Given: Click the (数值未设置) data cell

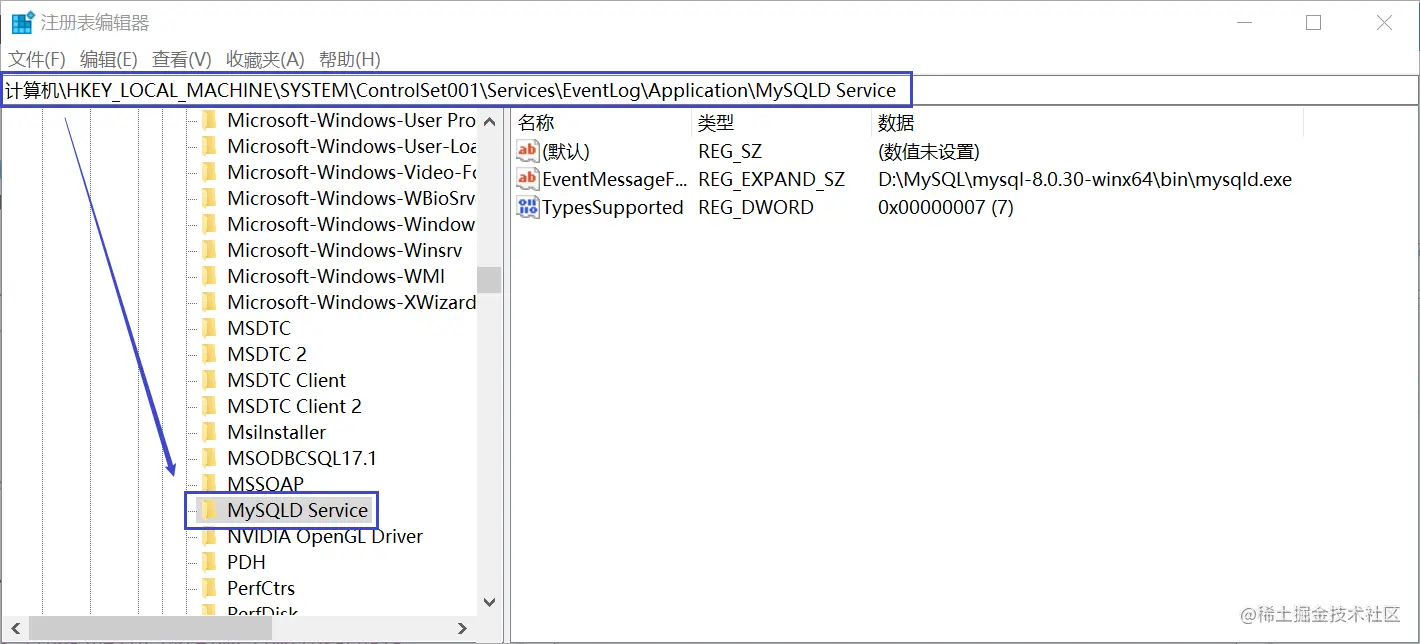Looking at the screenshot, I should (929, 151).
